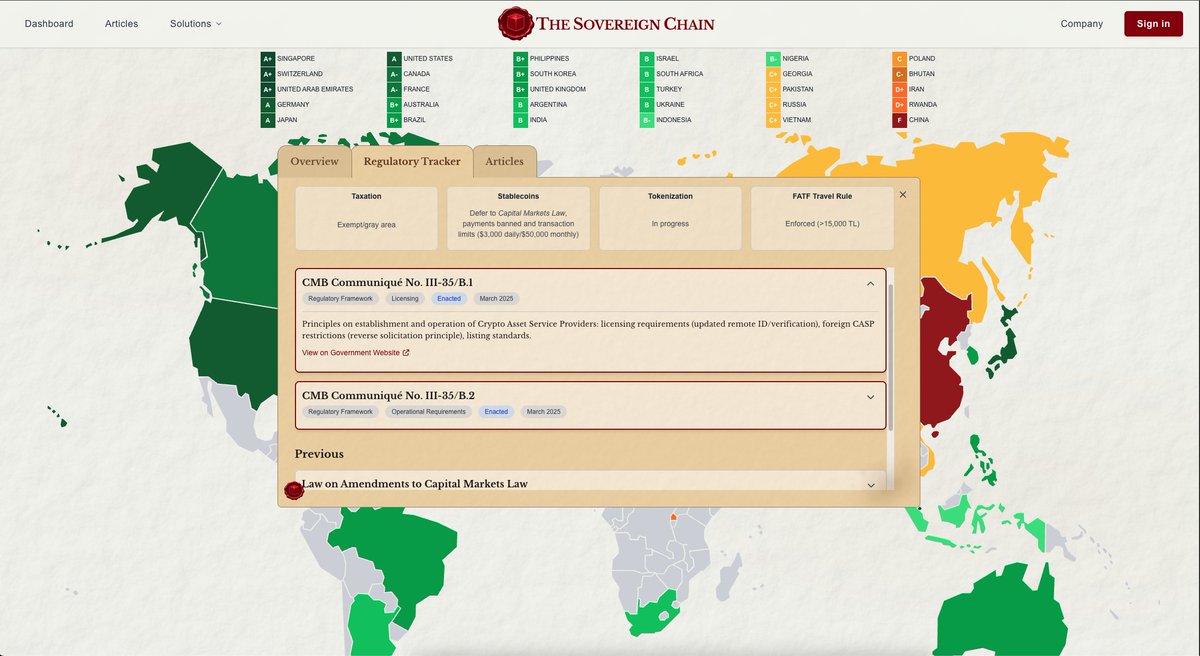1200x656 pixels.
Task: Select INDIA in the ranking legend
Action: pyautogui.click(x=539, y=120)
